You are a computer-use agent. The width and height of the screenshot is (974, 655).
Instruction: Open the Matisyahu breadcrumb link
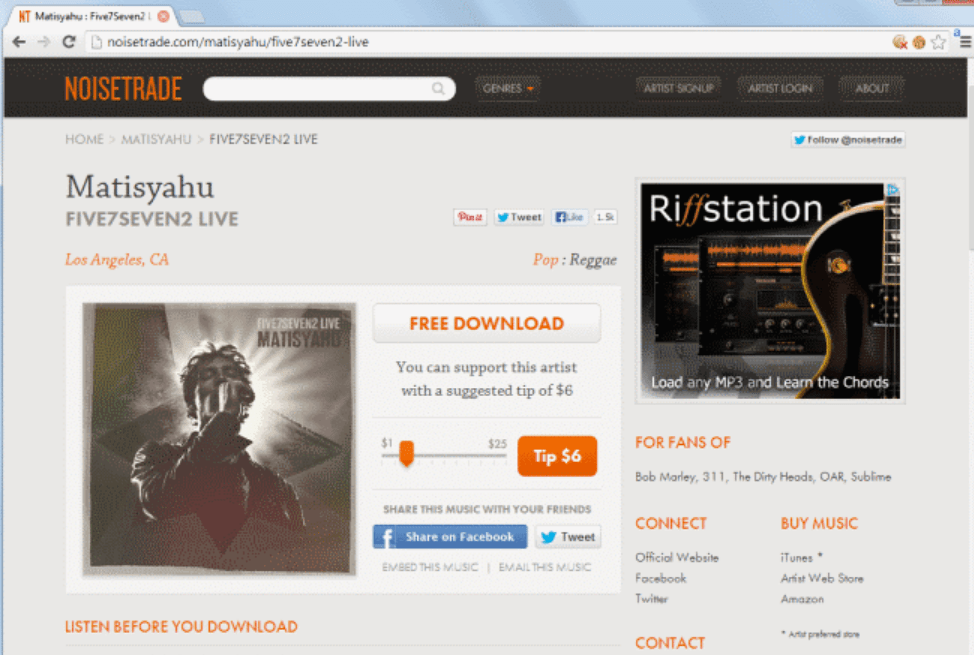[156, 139]
